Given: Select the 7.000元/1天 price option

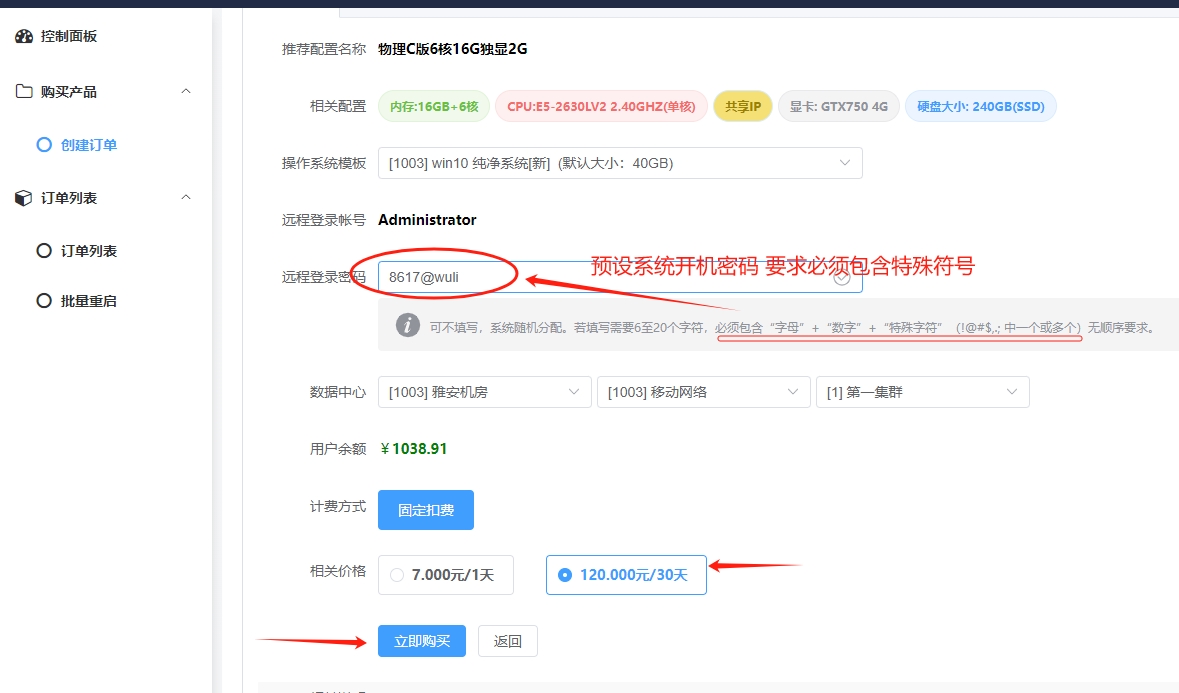Looking at the screenshot, I should 445,575.
